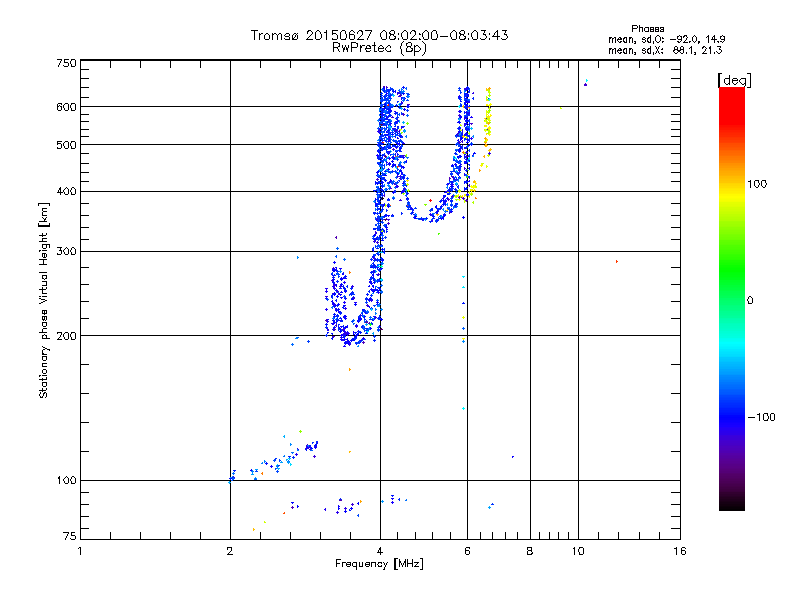Click the y-axis tick label '75'
The width and height of the screenshot is (800, 600).
tap(69, 536)
